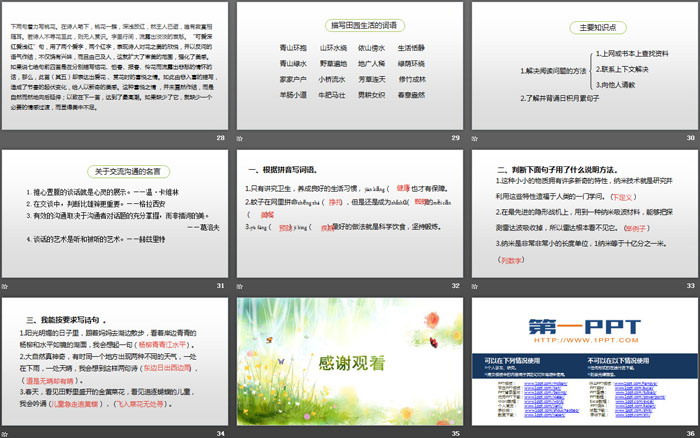
Task: Click the animation star icon under slide 30
Action: click(475, 138)
